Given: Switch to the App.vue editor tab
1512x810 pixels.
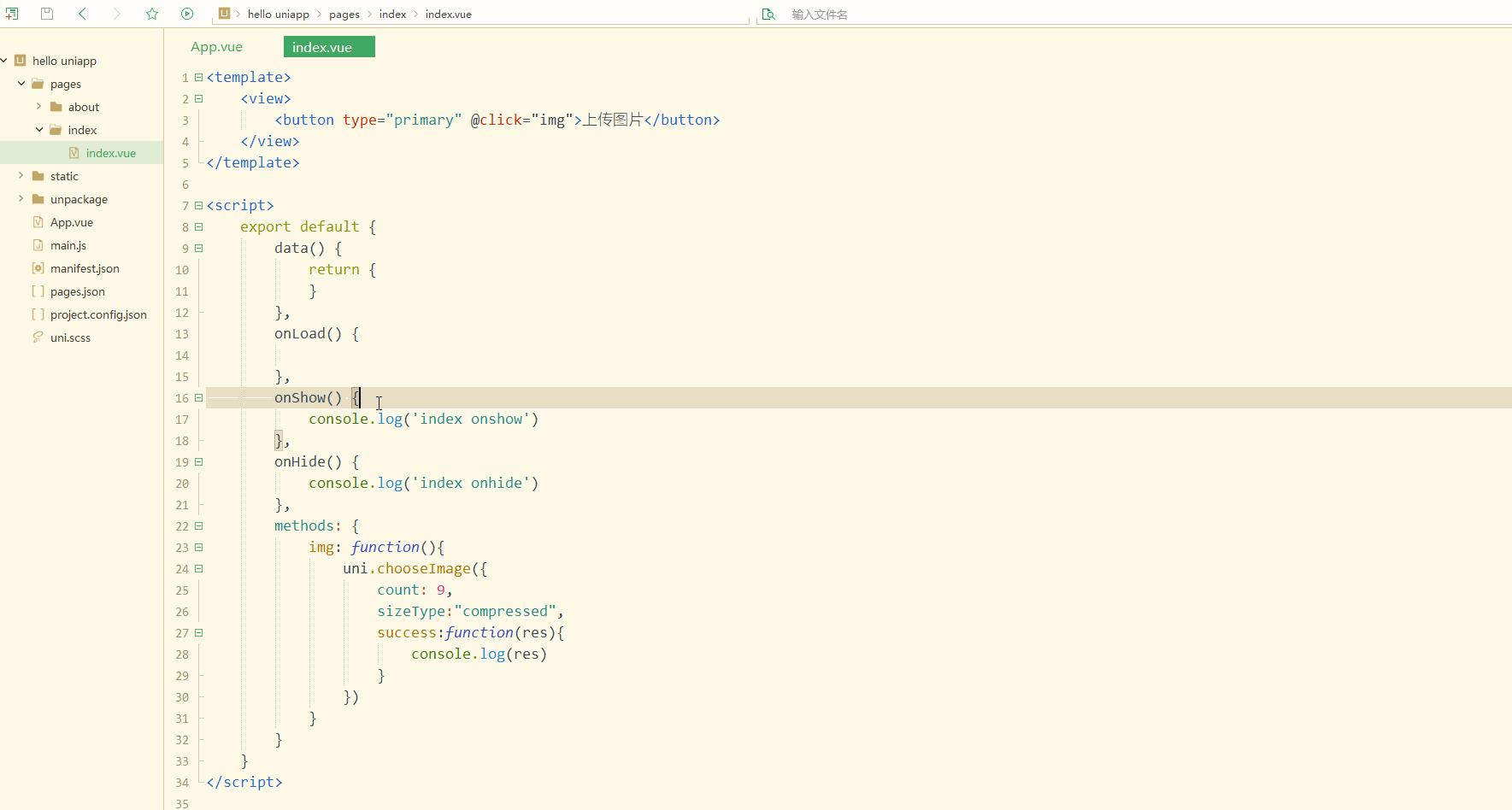Looking at the screenshot, I should tap(216, 47).
